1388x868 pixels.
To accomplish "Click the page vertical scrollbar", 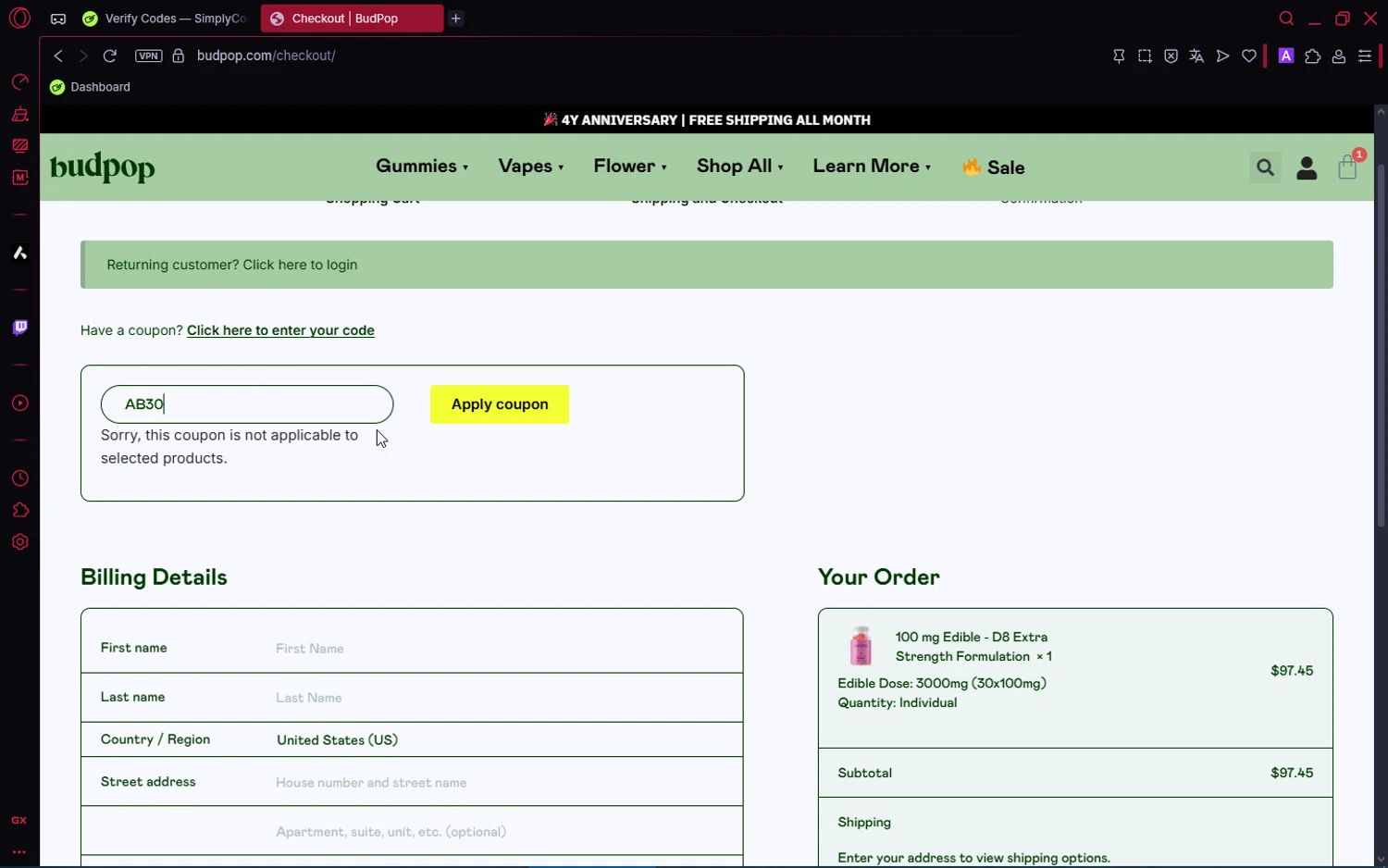I will [1381, 347].
